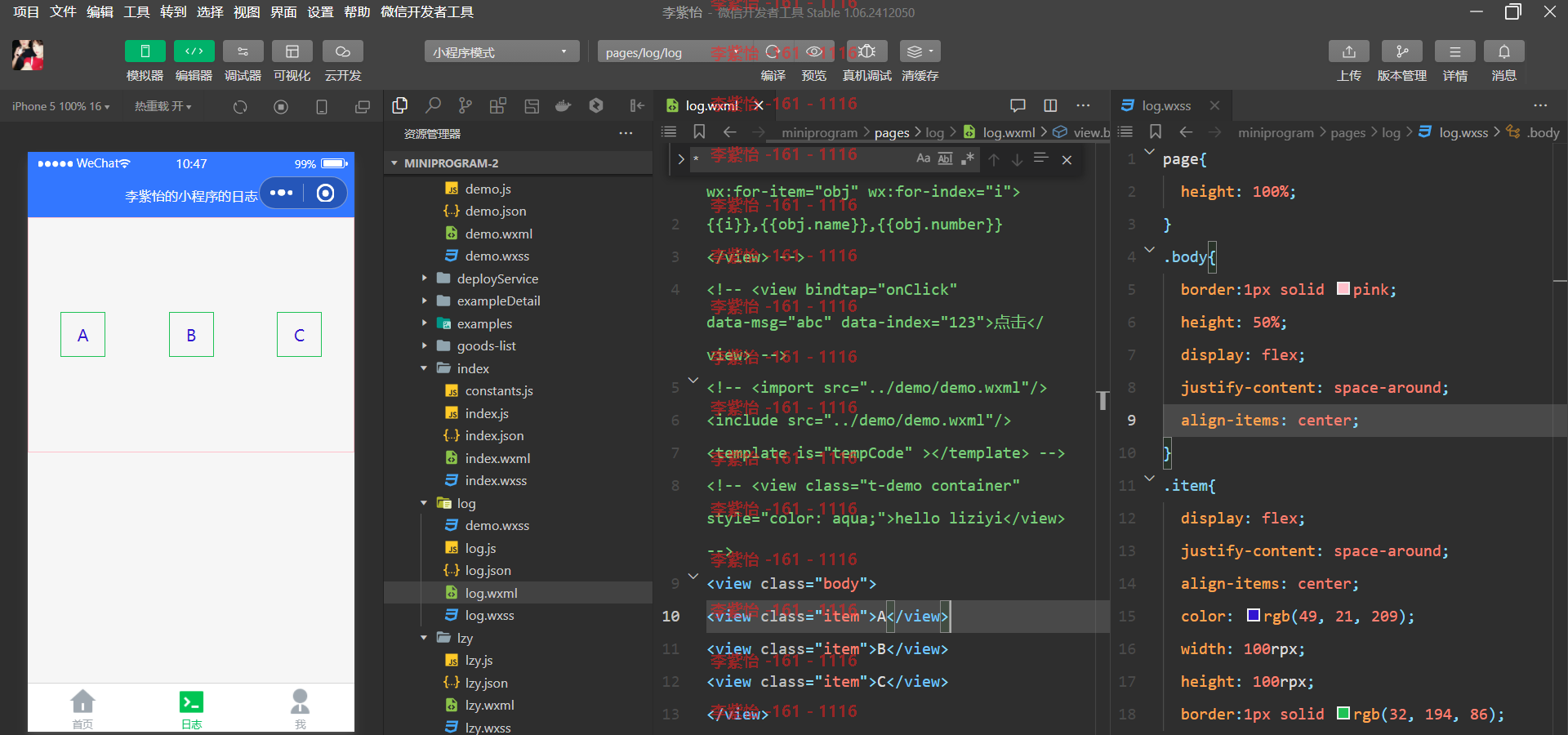The height and width of the screenshot is (735, 1568).
Task: Open demo.json file
Action: (495, 211)
